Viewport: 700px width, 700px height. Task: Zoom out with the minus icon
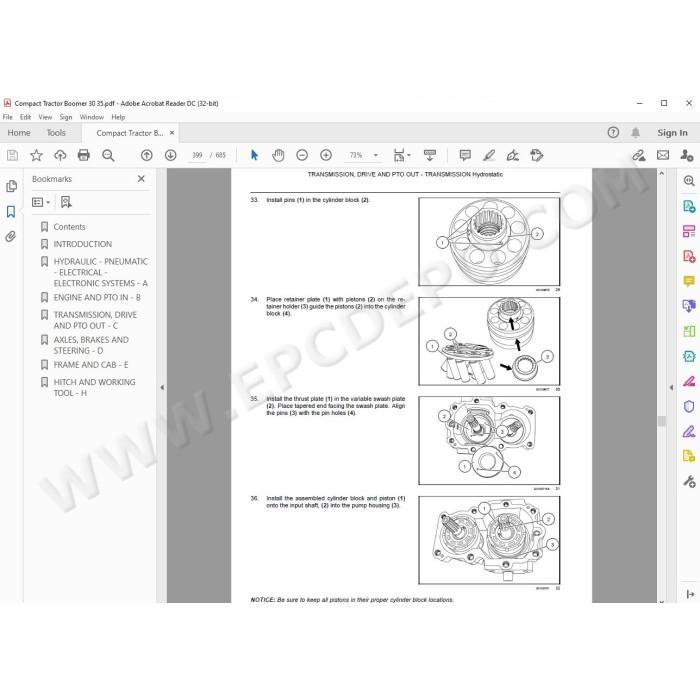tap(302, 155)
